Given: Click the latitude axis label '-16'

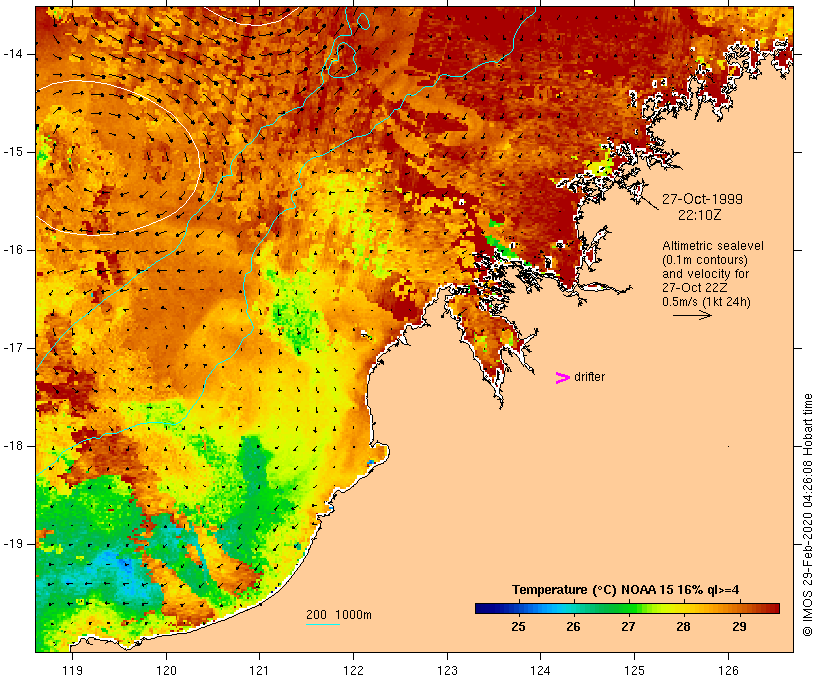Looking at the screenshot, I should coord(13,250).
